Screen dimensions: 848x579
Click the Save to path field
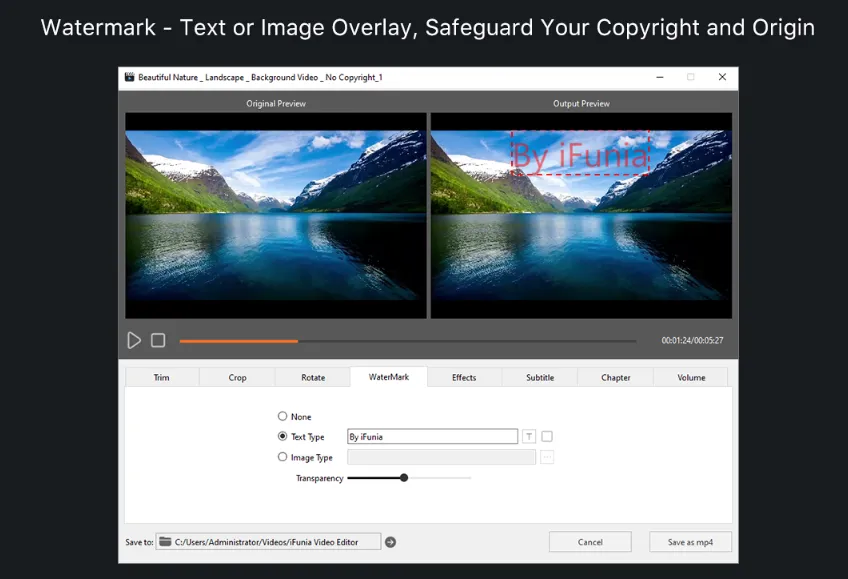click(268, 542)
